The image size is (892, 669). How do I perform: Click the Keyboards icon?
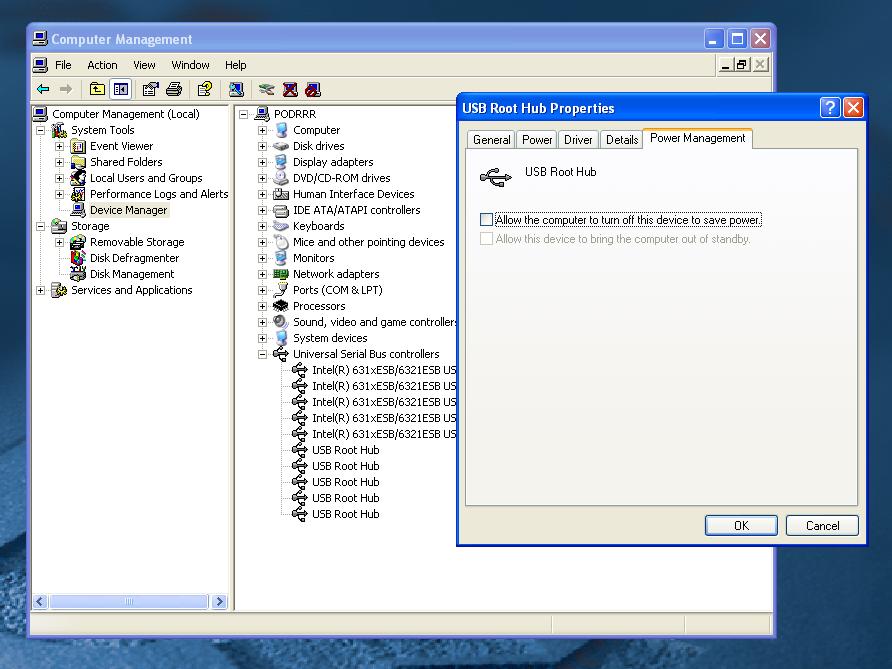(281, 226)
